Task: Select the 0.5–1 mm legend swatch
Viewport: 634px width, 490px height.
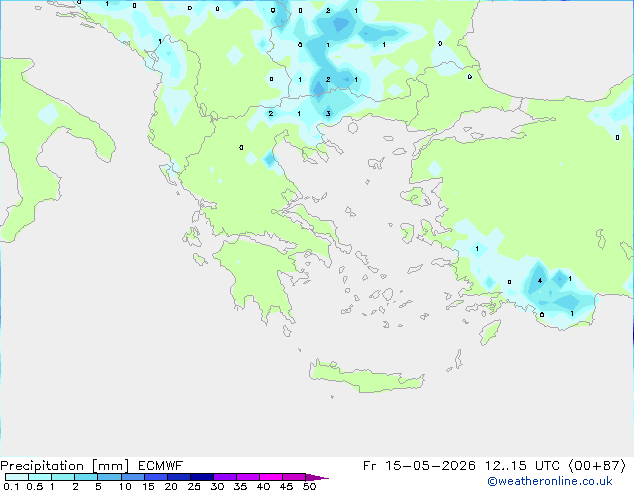Action: point(40,477)
